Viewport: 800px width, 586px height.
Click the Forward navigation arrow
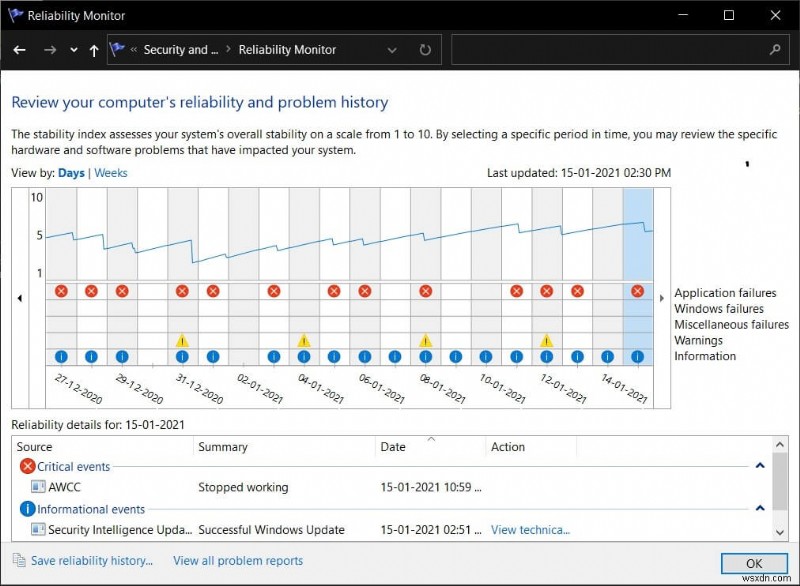pyautogui.click(x=49, y=49)
